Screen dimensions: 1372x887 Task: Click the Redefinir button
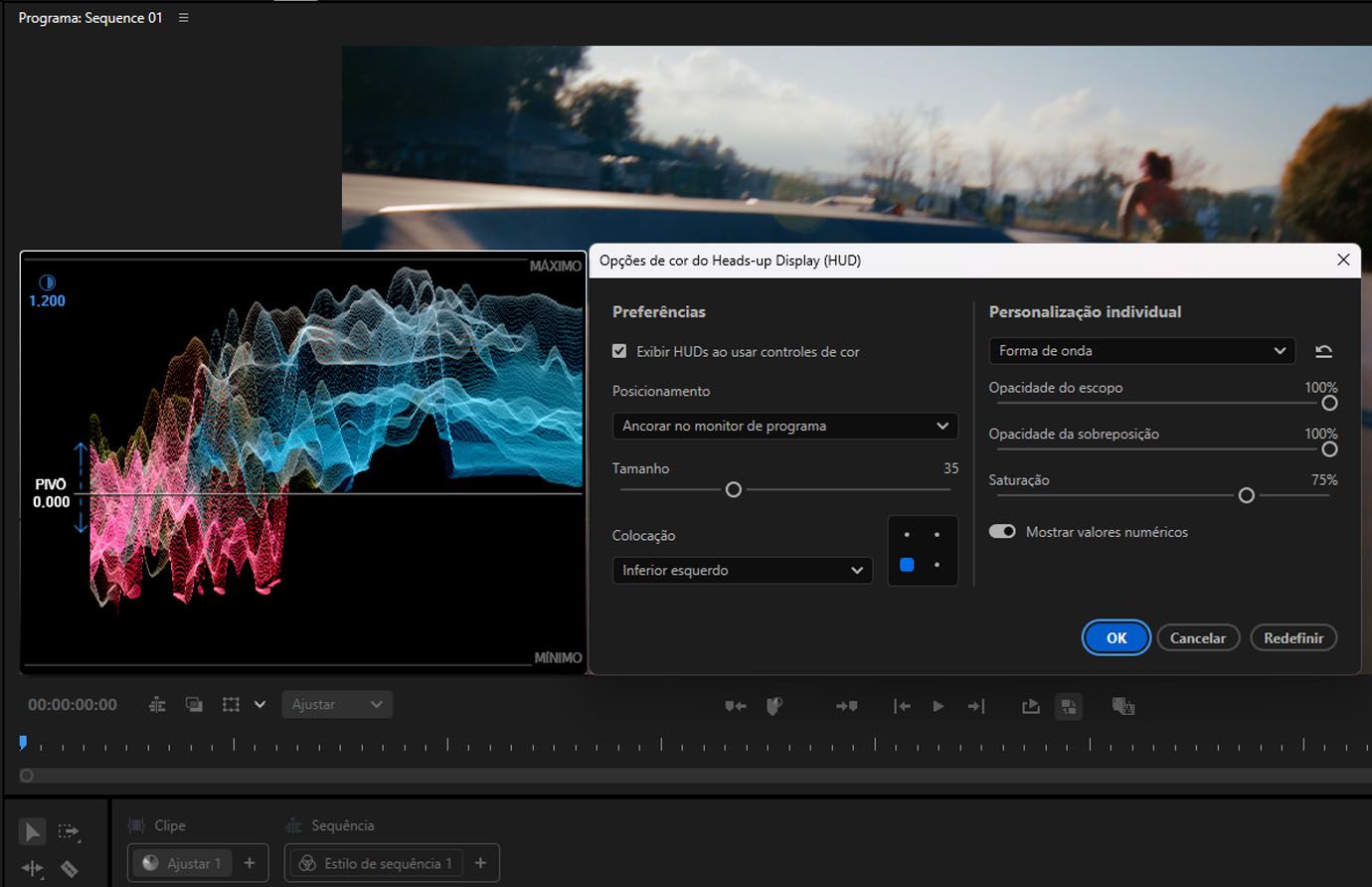pos(1293,637)
